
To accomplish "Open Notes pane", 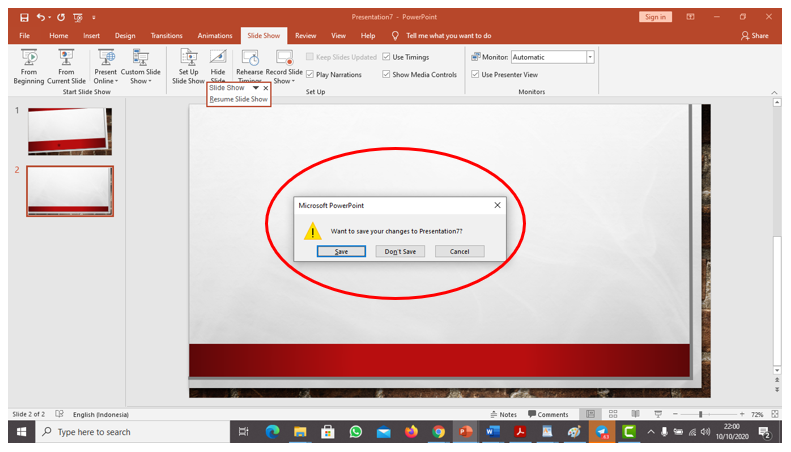I will (503, 415).
